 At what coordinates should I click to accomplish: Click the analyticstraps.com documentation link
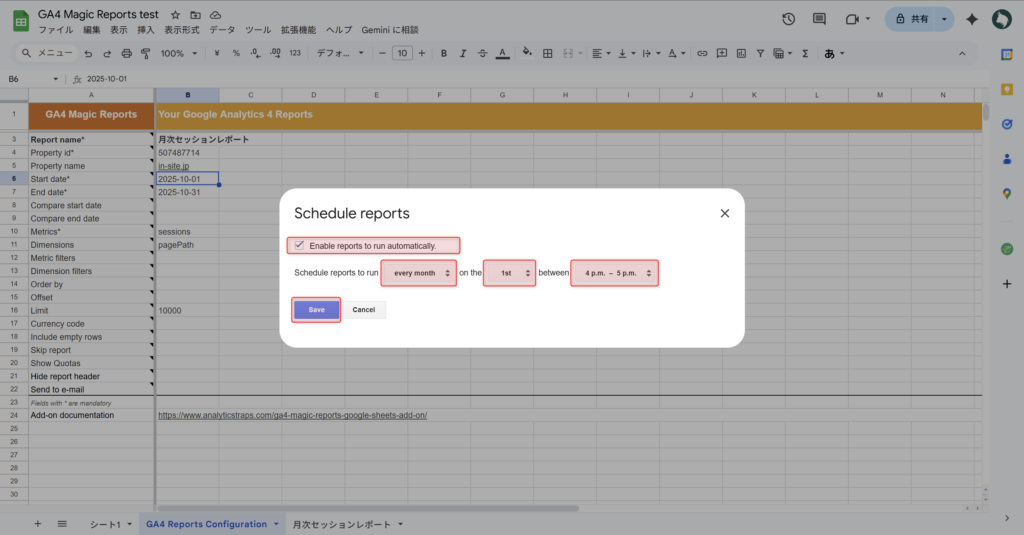click(x=293, y=415)
